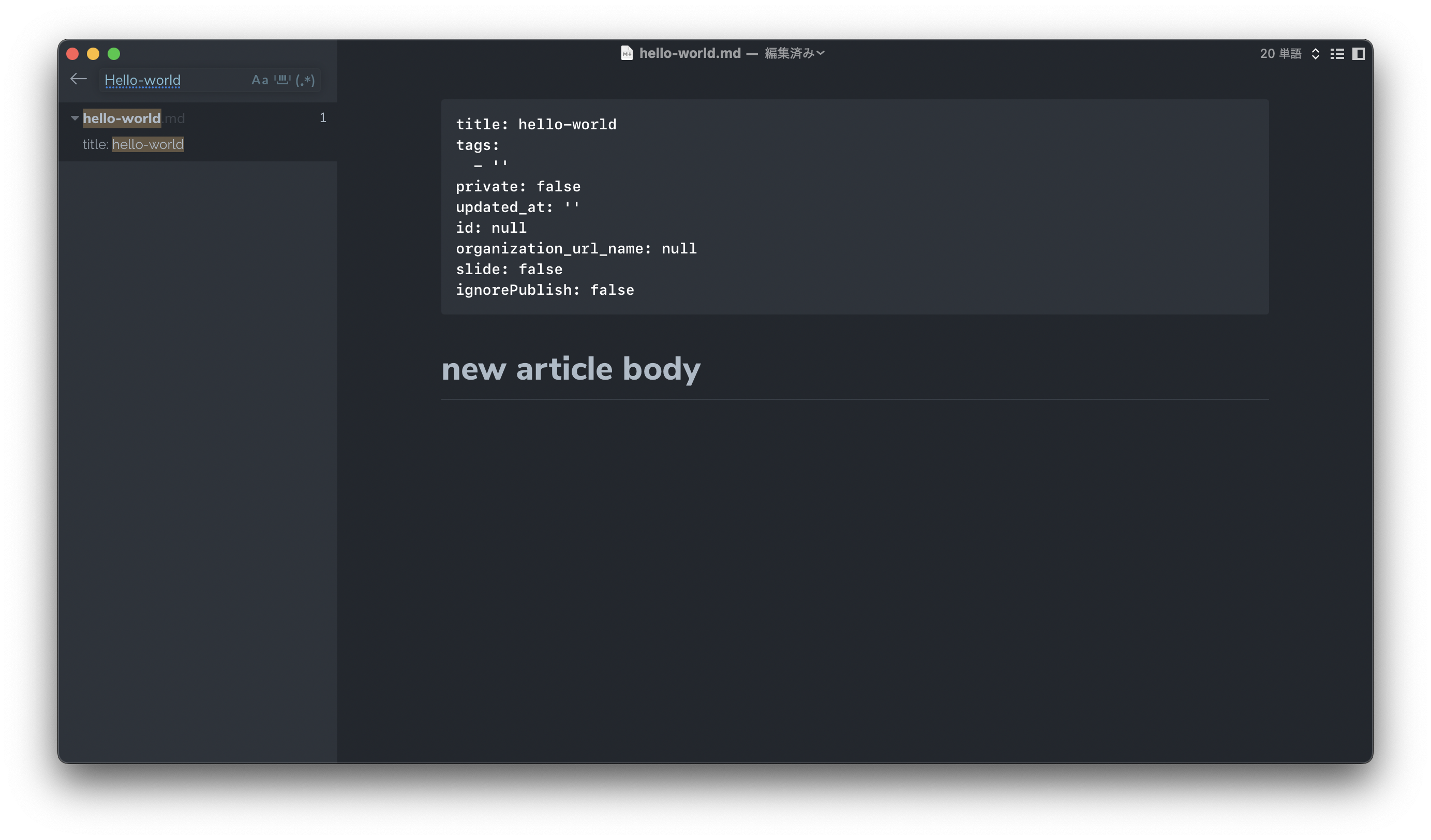Click the hello-world.md window title
The height and width of the screenshot is (840, 1431).
690,53
